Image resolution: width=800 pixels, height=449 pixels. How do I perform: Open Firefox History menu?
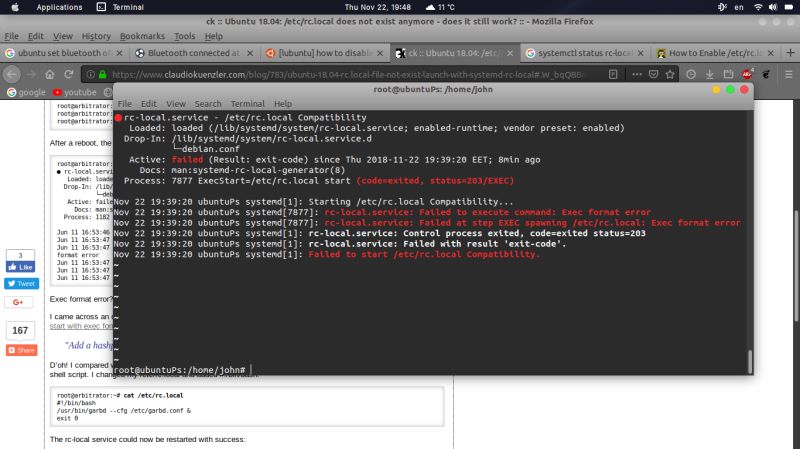coord(96,36)
